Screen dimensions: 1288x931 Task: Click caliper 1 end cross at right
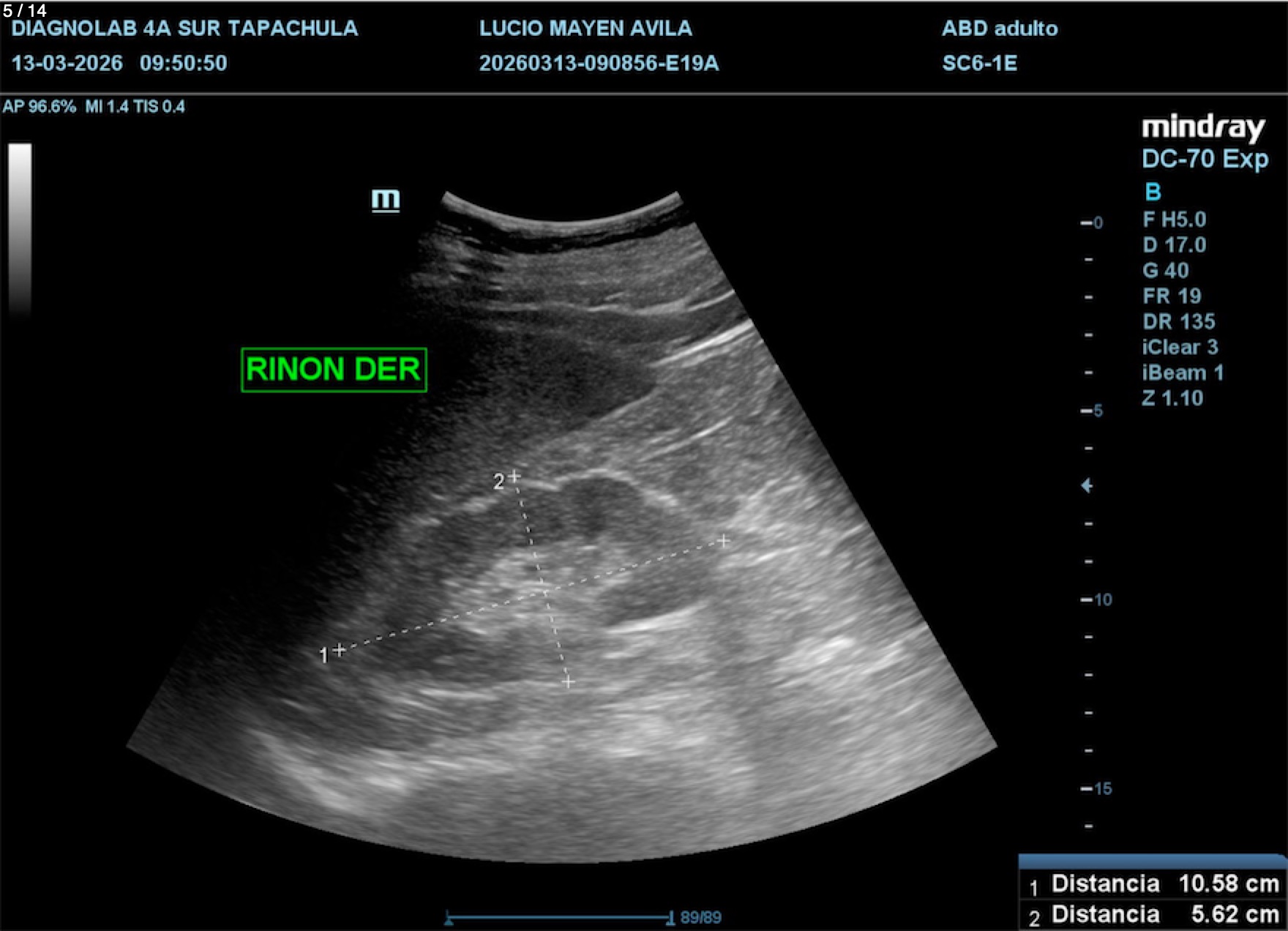point(723,541)
